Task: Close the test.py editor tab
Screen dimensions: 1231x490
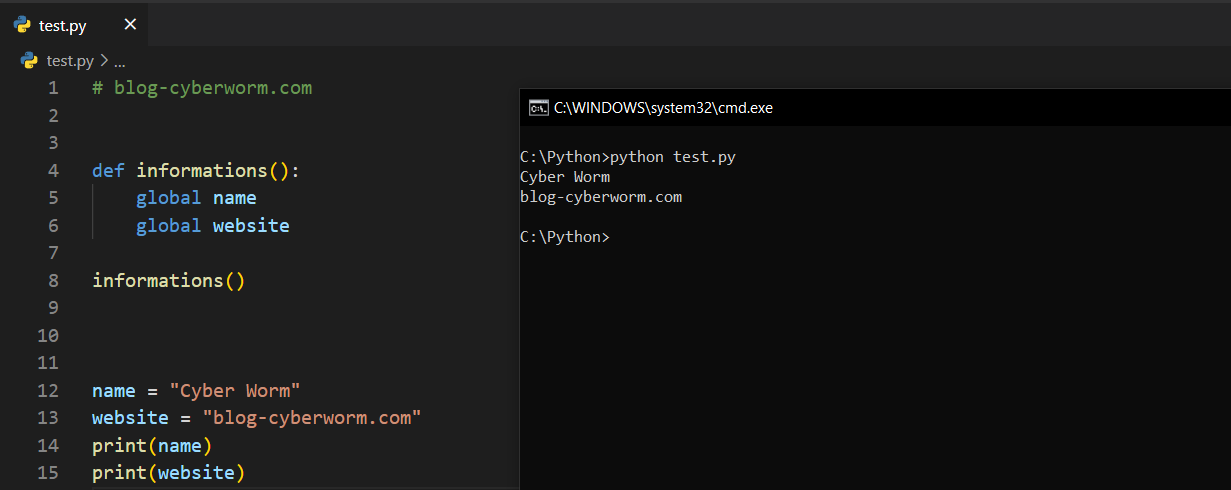Action: click(130, 25)
